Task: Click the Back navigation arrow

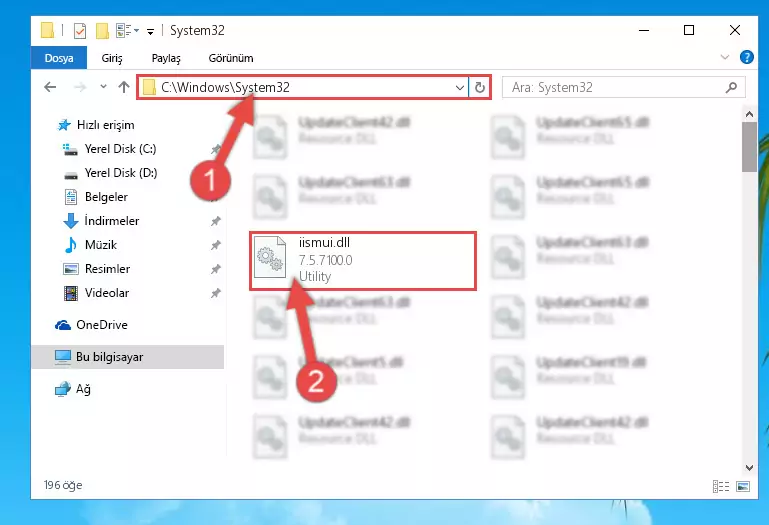Action: (50, 87)
